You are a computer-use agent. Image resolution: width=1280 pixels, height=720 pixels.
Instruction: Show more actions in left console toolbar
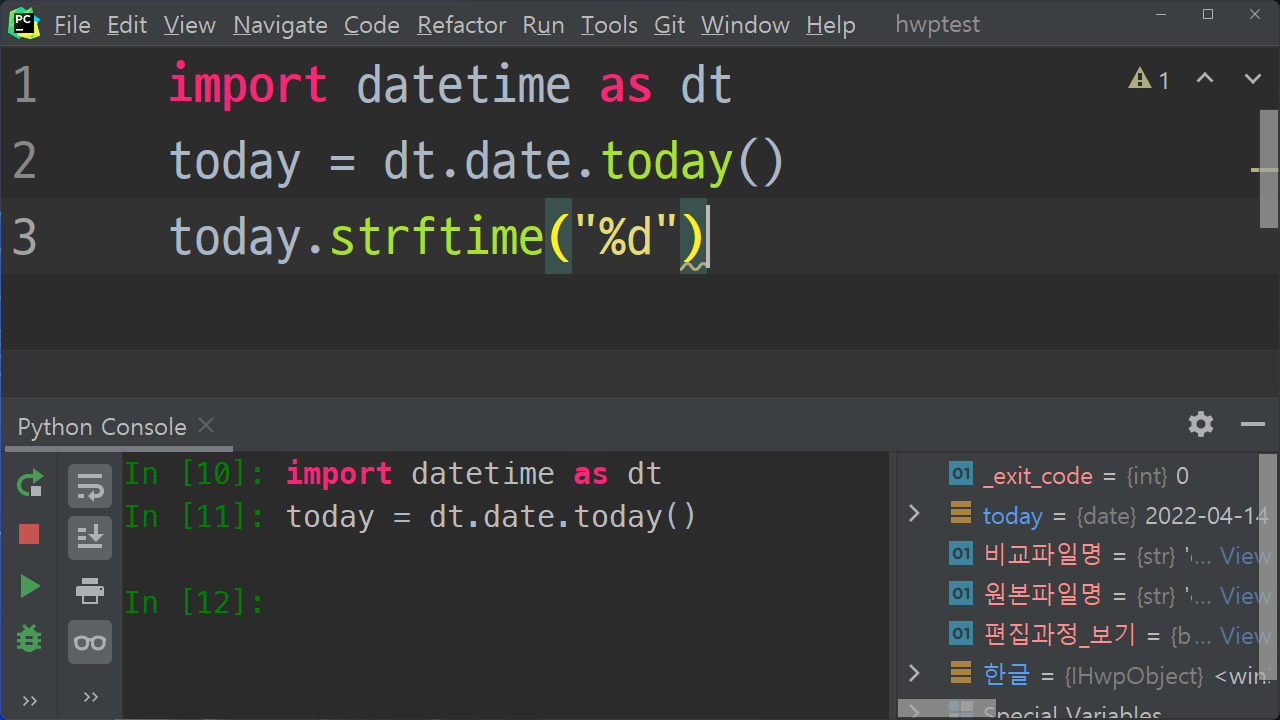click(x=29, y=699)
